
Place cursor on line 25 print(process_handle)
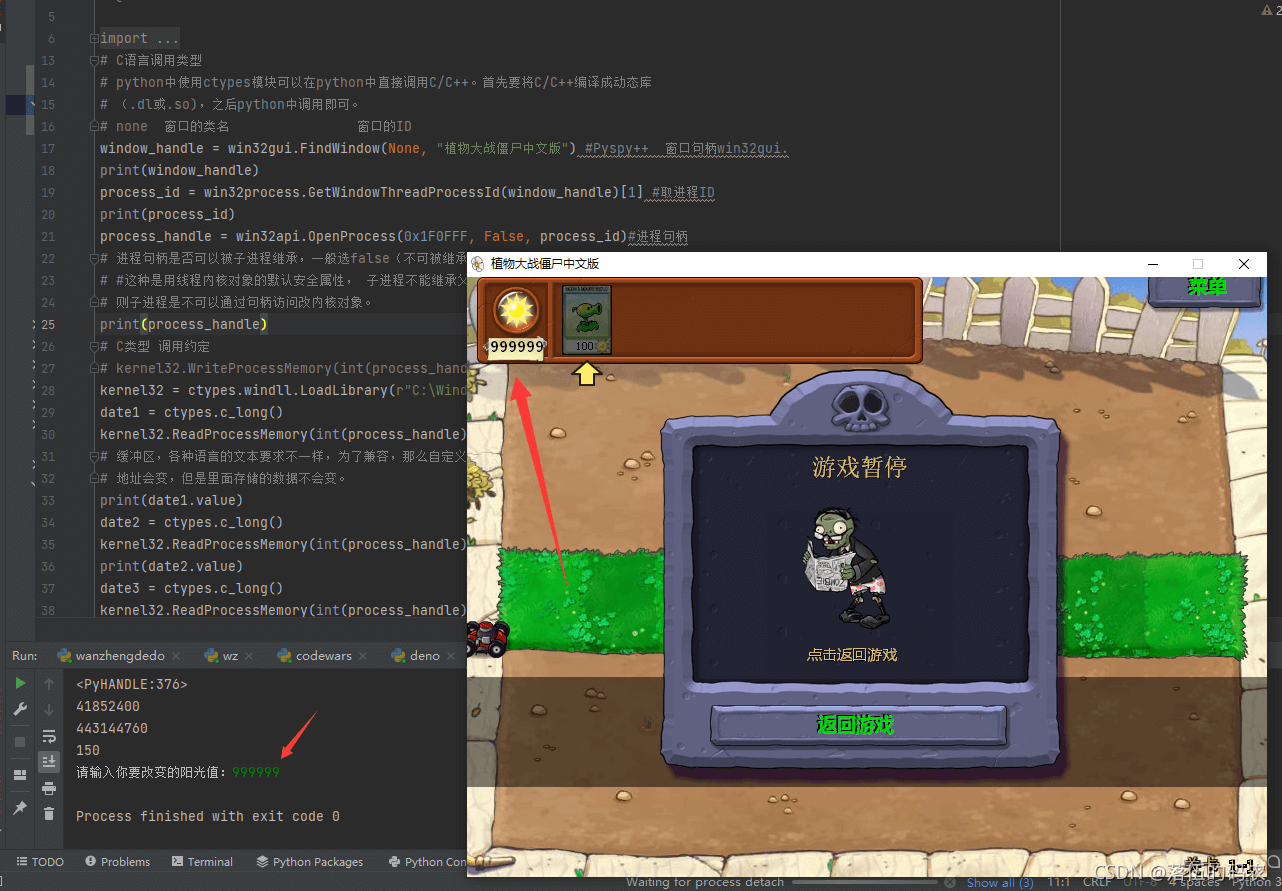point(184,324)
